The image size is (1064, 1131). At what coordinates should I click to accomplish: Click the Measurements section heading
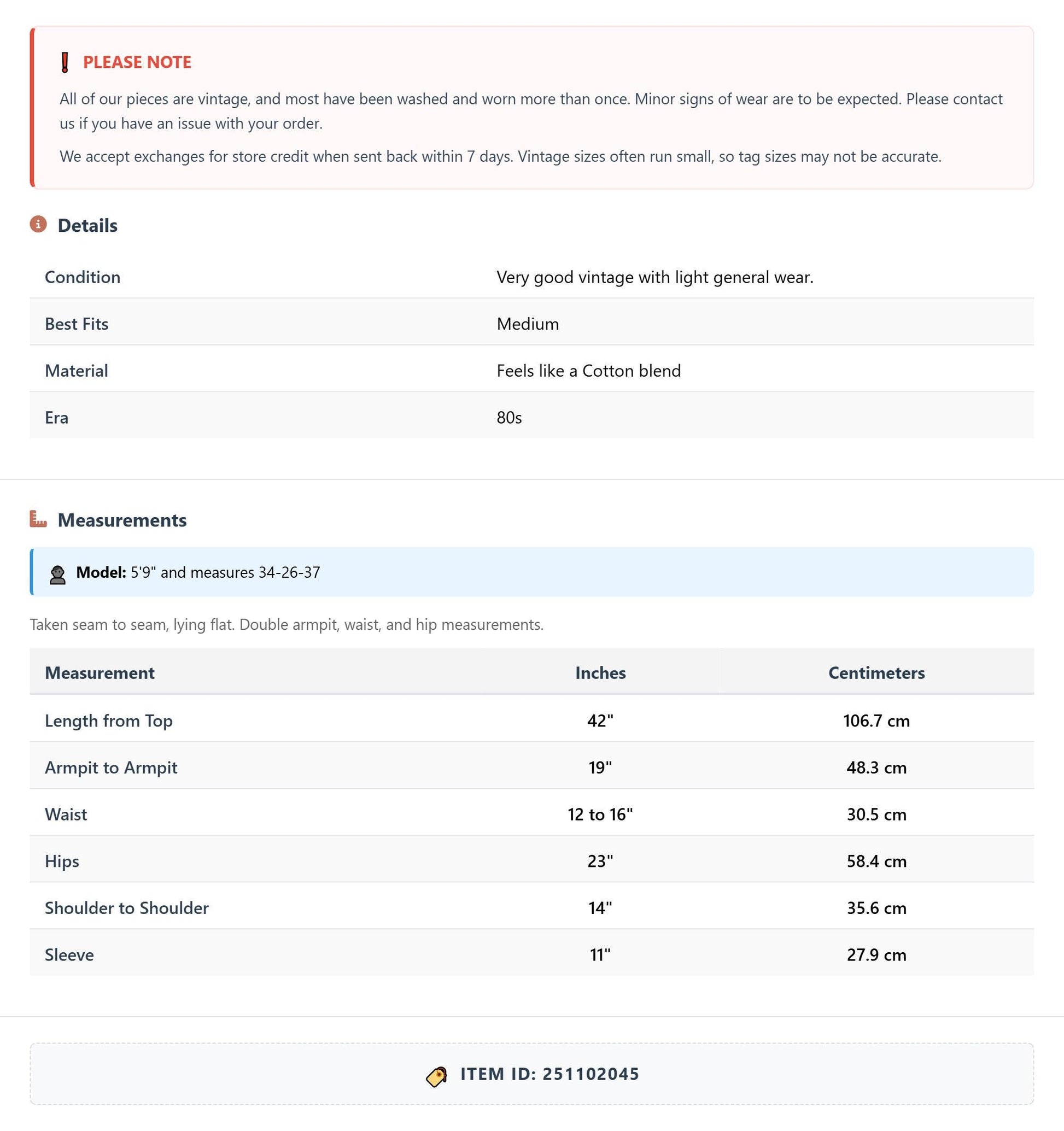tap(122, 520)
